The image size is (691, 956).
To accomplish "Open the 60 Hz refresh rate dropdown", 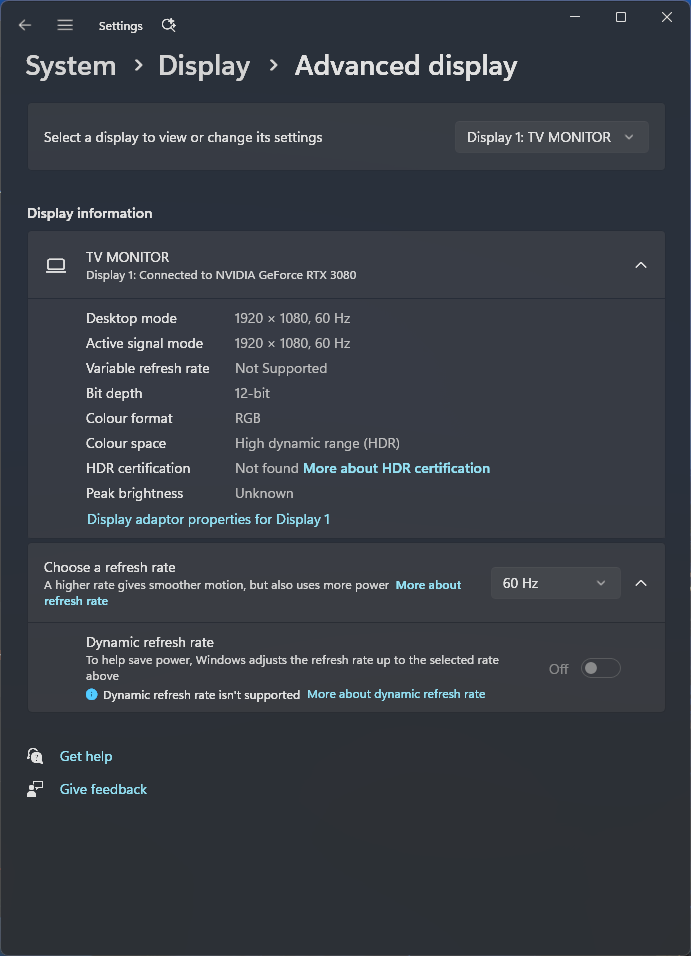I will click(x=555, y=583).
